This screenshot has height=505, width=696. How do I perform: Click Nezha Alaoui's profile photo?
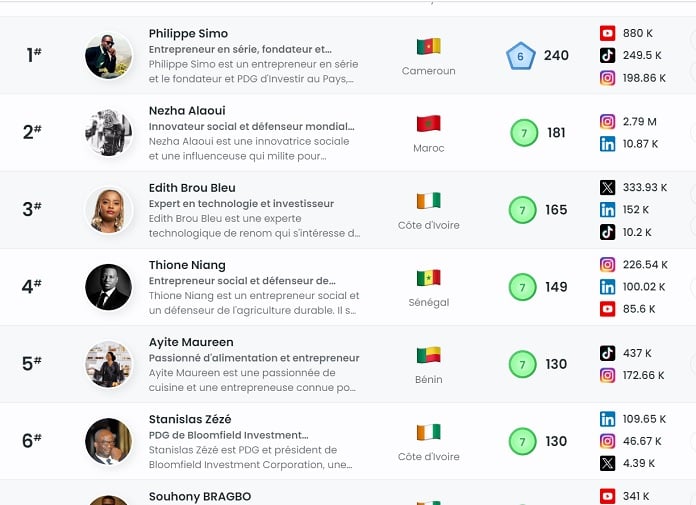point(108,133)
